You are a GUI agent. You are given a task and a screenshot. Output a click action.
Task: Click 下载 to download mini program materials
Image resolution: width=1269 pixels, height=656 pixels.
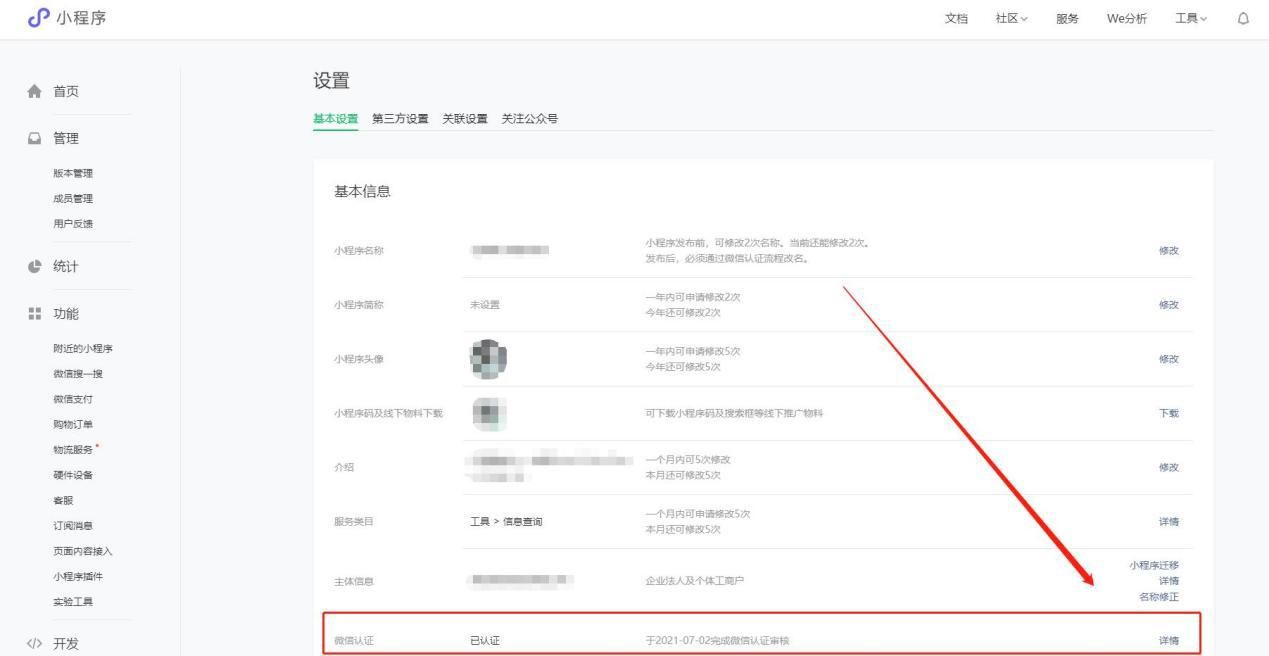point(1168,411)
